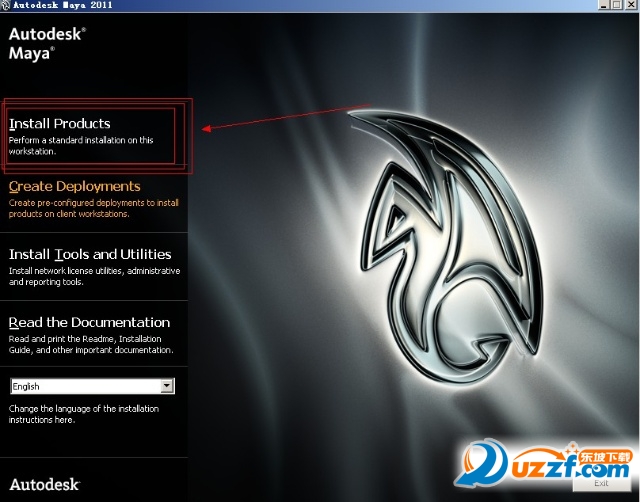Expand the English language dropdown arrow
The image size is (640, 502).
[x=167, y=386]
